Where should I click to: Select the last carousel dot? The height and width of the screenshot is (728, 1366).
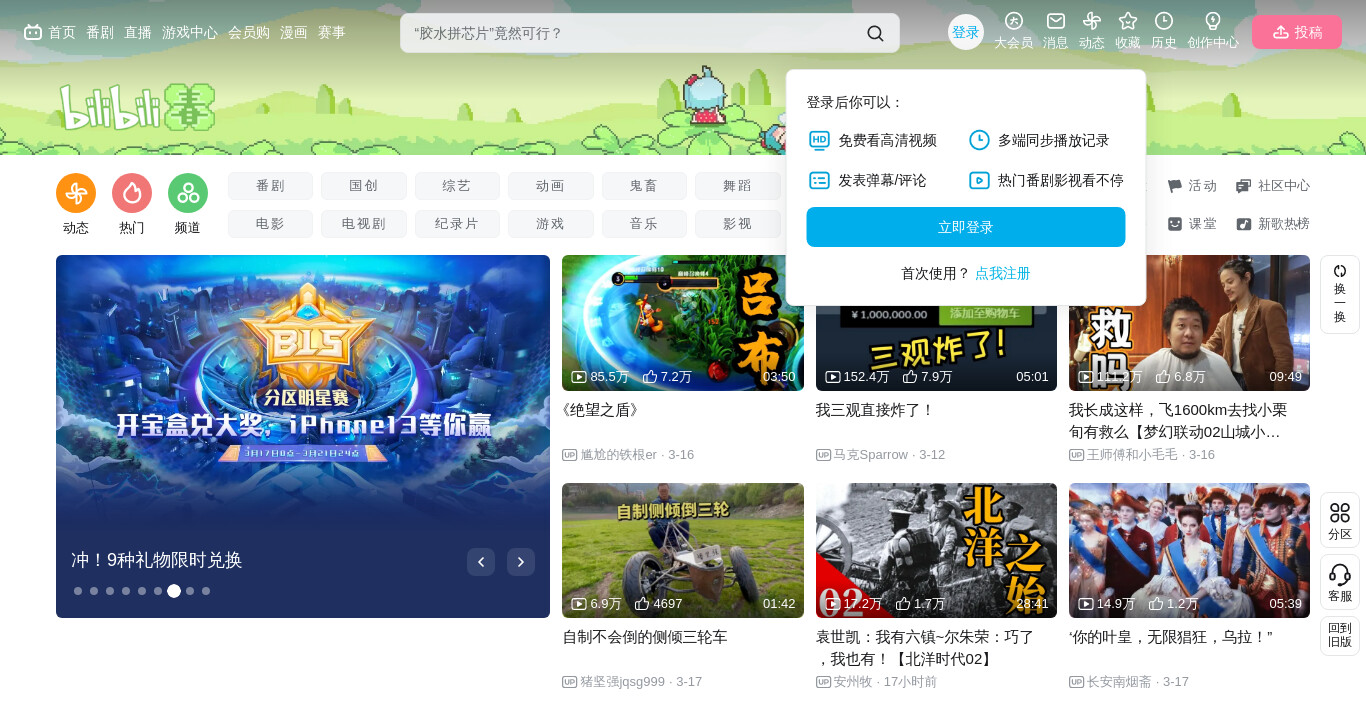tap(206, 591)
